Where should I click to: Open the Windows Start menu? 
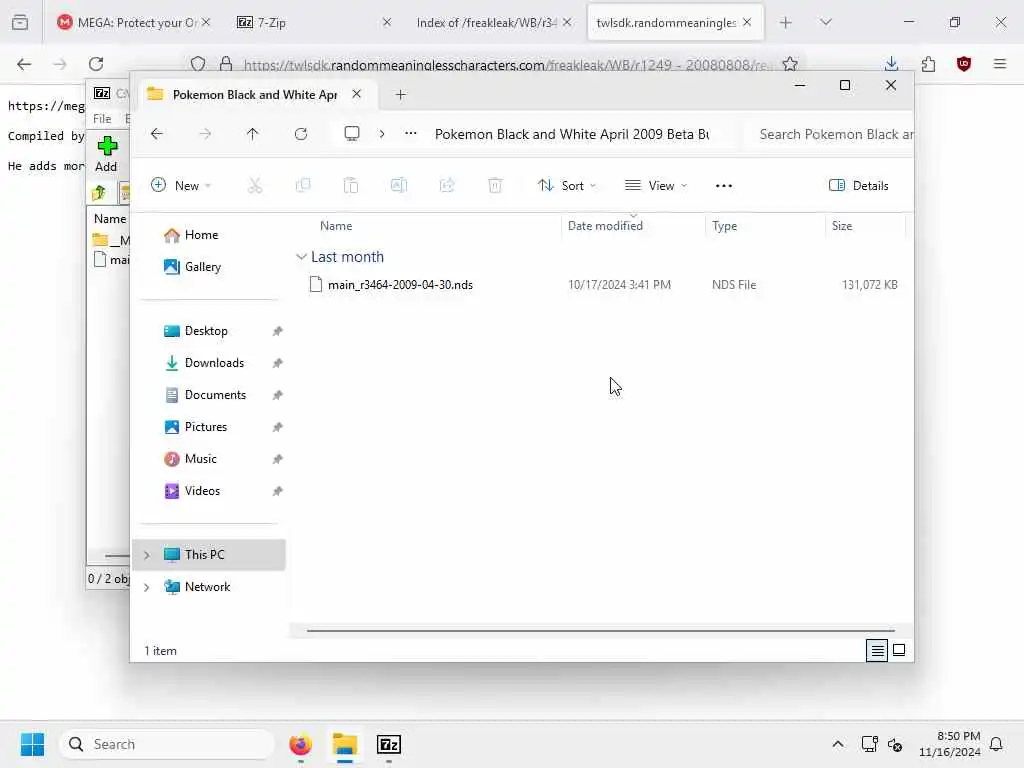click(x=32, y=744)
